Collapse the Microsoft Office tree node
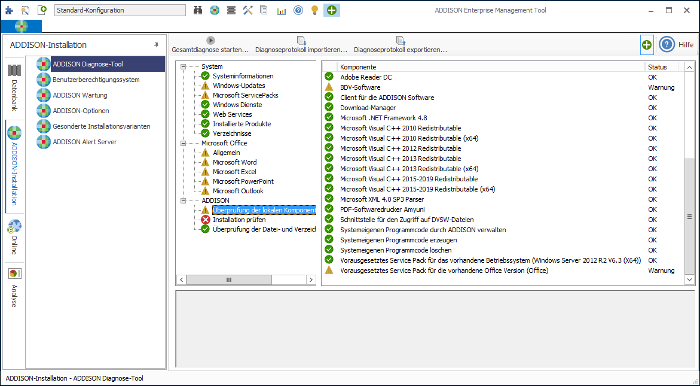 click(x=183, y=143)
